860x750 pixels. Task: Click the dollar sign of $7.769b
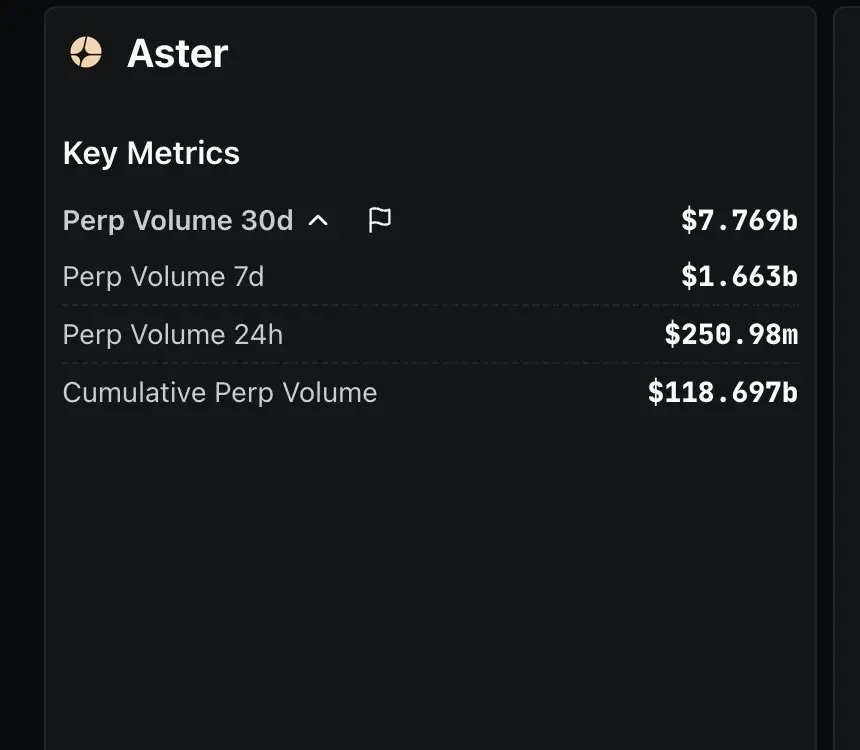click(689, 220)
